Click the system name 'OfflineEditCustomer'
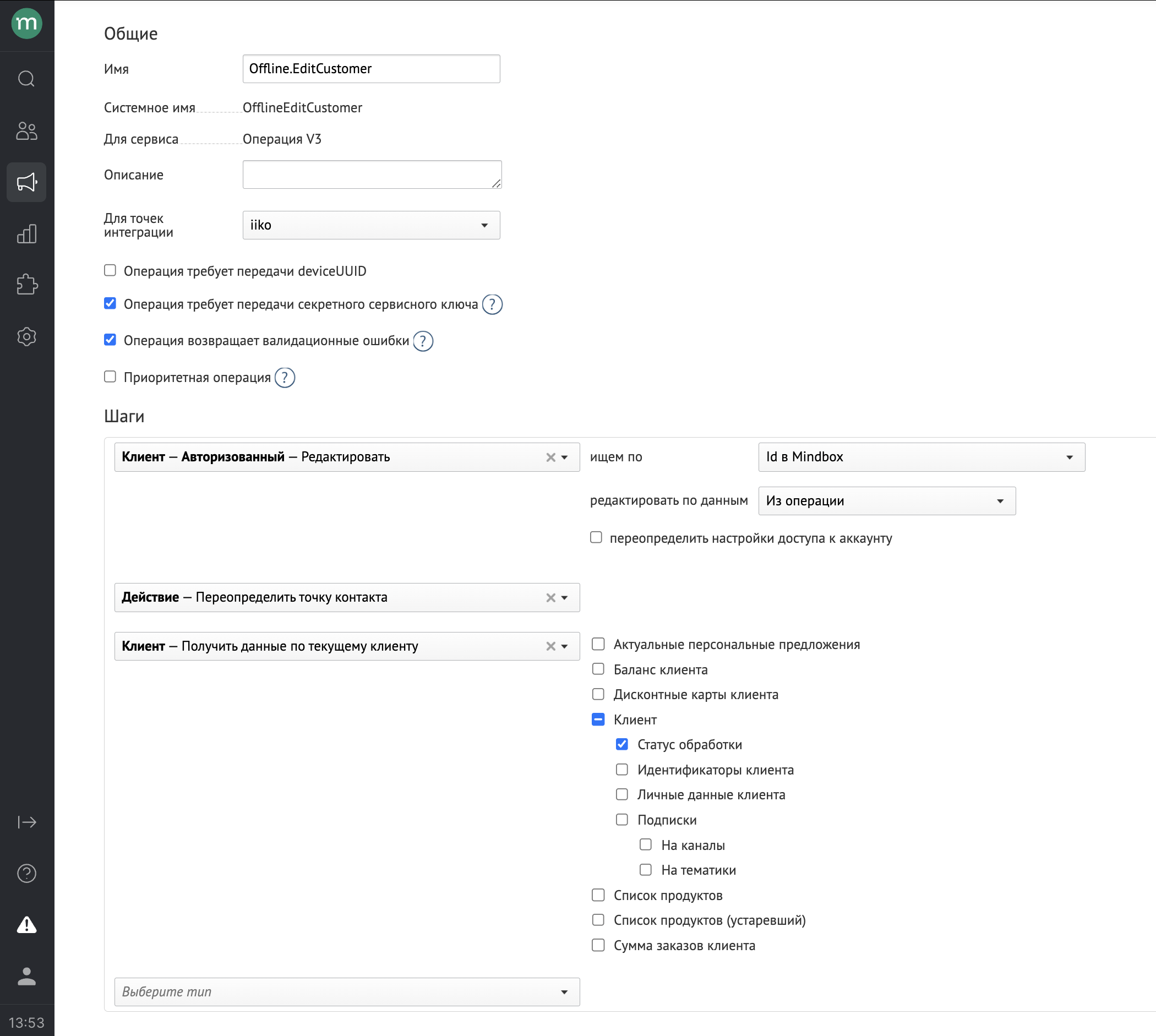This screenshot has height=1036, width=1156. [302, 107]
